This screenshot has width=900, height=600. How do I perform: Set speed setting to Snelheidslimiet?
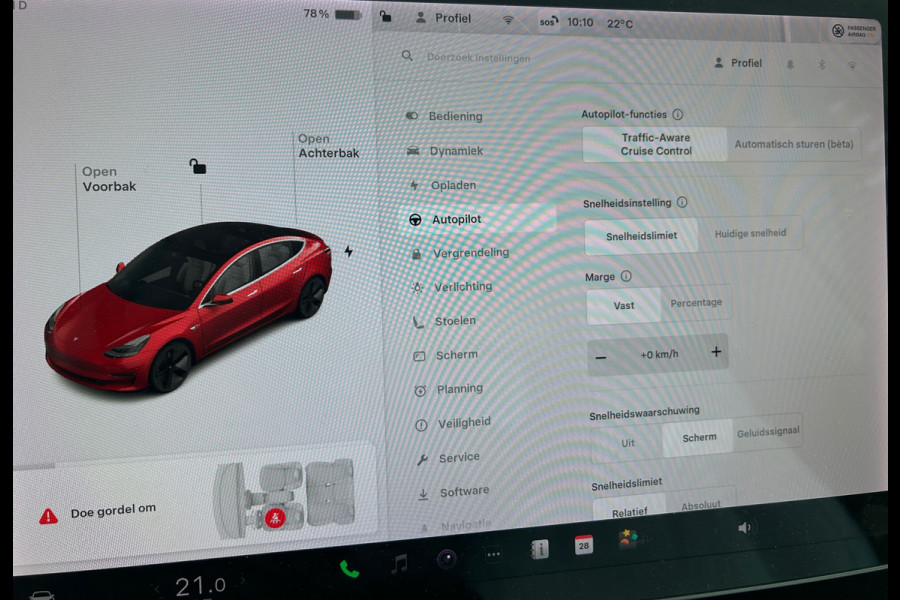tap(642, 235)
